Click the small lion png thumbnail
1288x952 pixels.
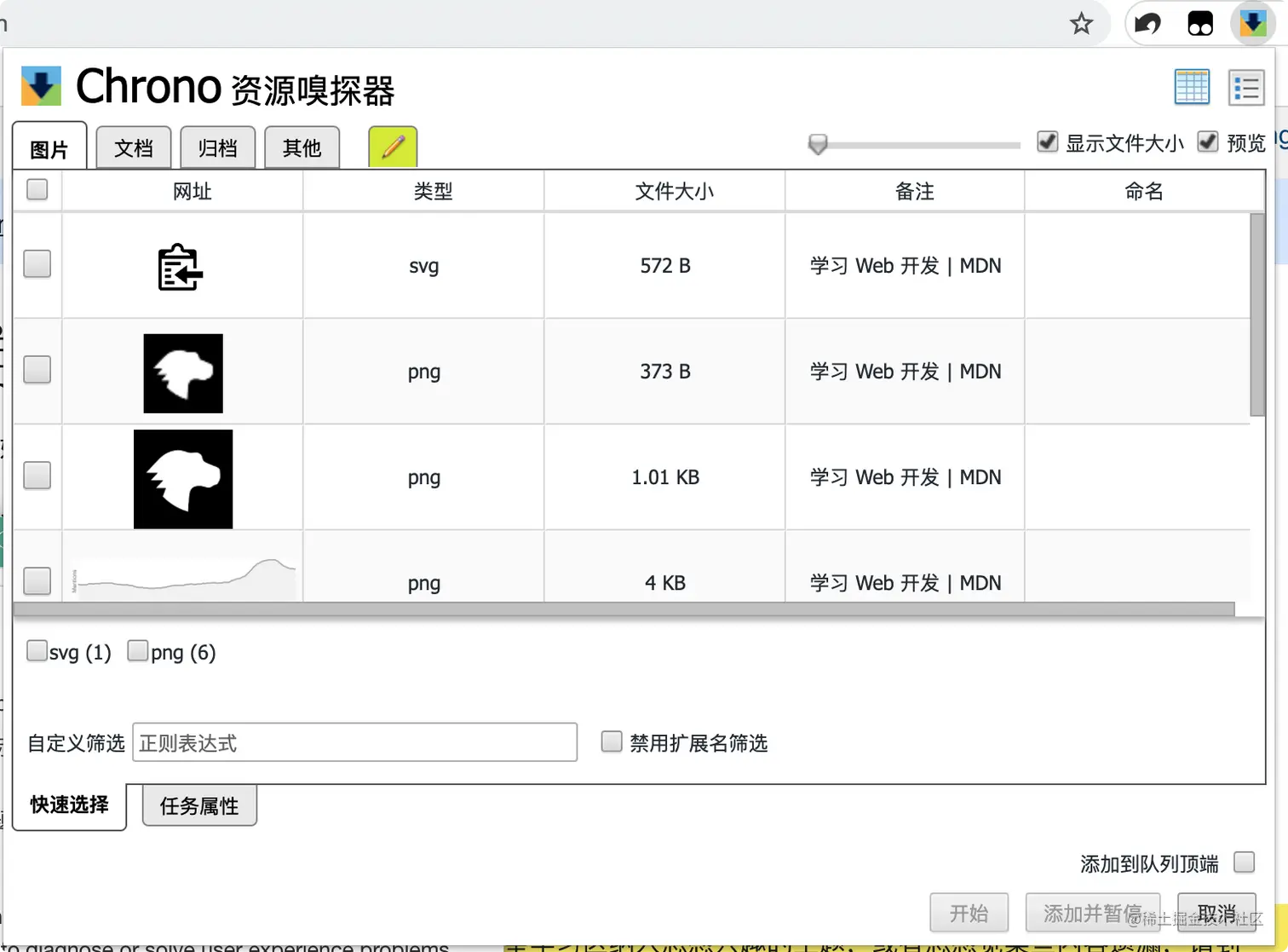click(183, 373)
